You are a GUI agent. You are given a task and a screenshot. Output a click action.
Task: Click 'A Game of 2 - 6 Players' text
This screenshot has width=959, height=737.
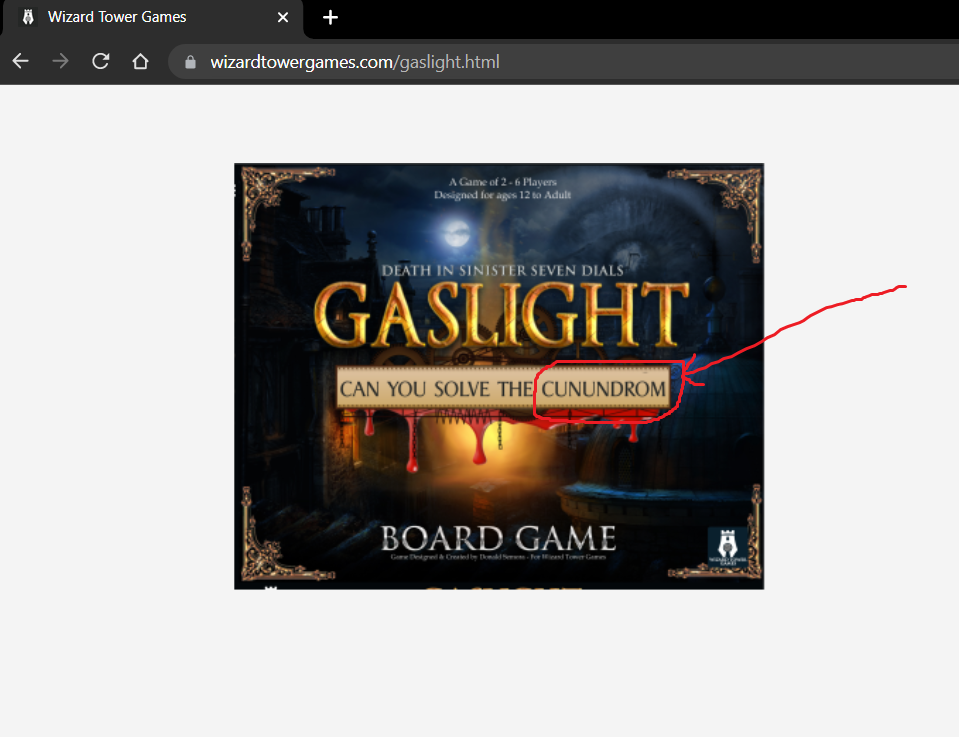(x=503, y=182)
